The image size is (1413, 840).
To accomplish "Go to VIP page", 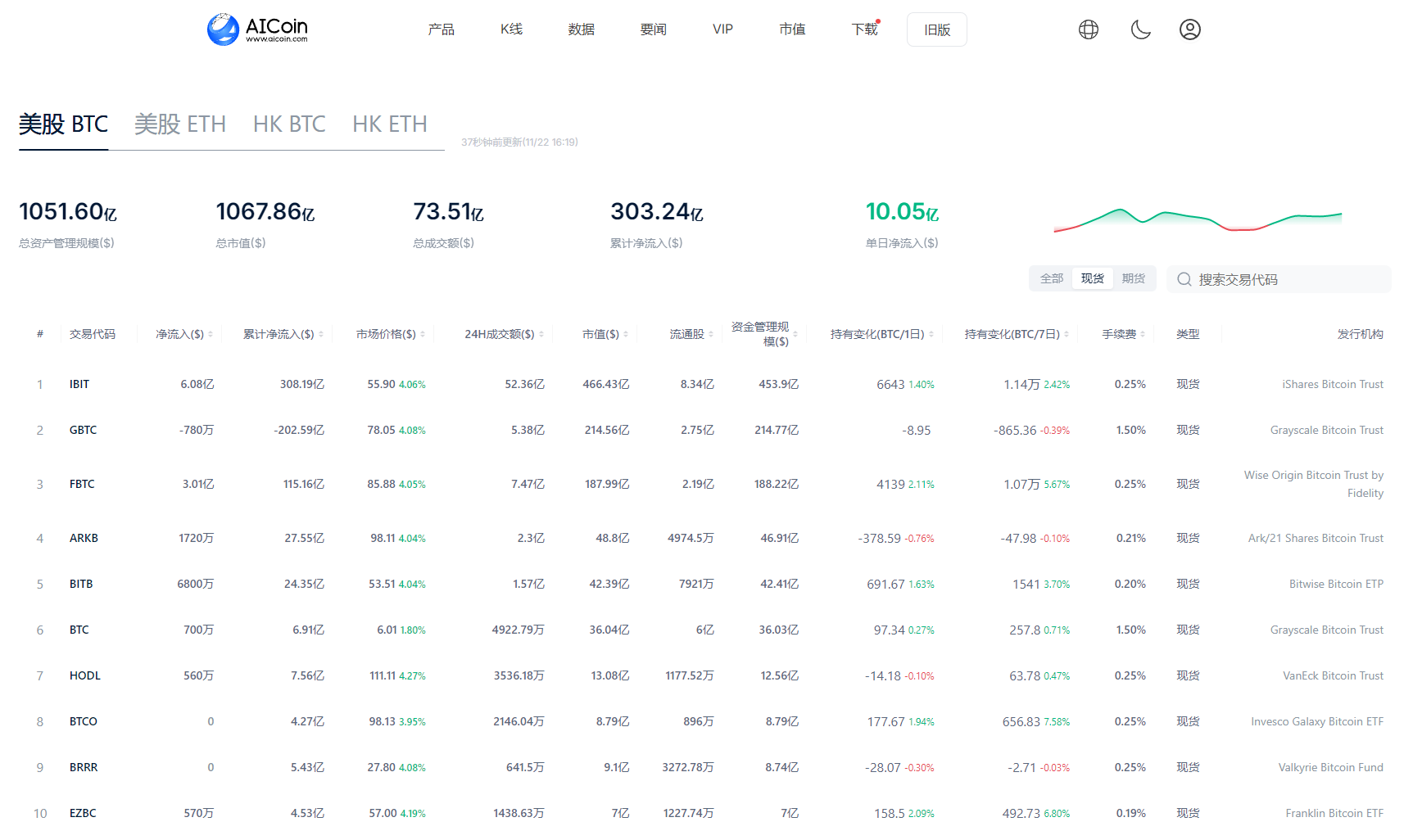I will [x=722, y=29].
